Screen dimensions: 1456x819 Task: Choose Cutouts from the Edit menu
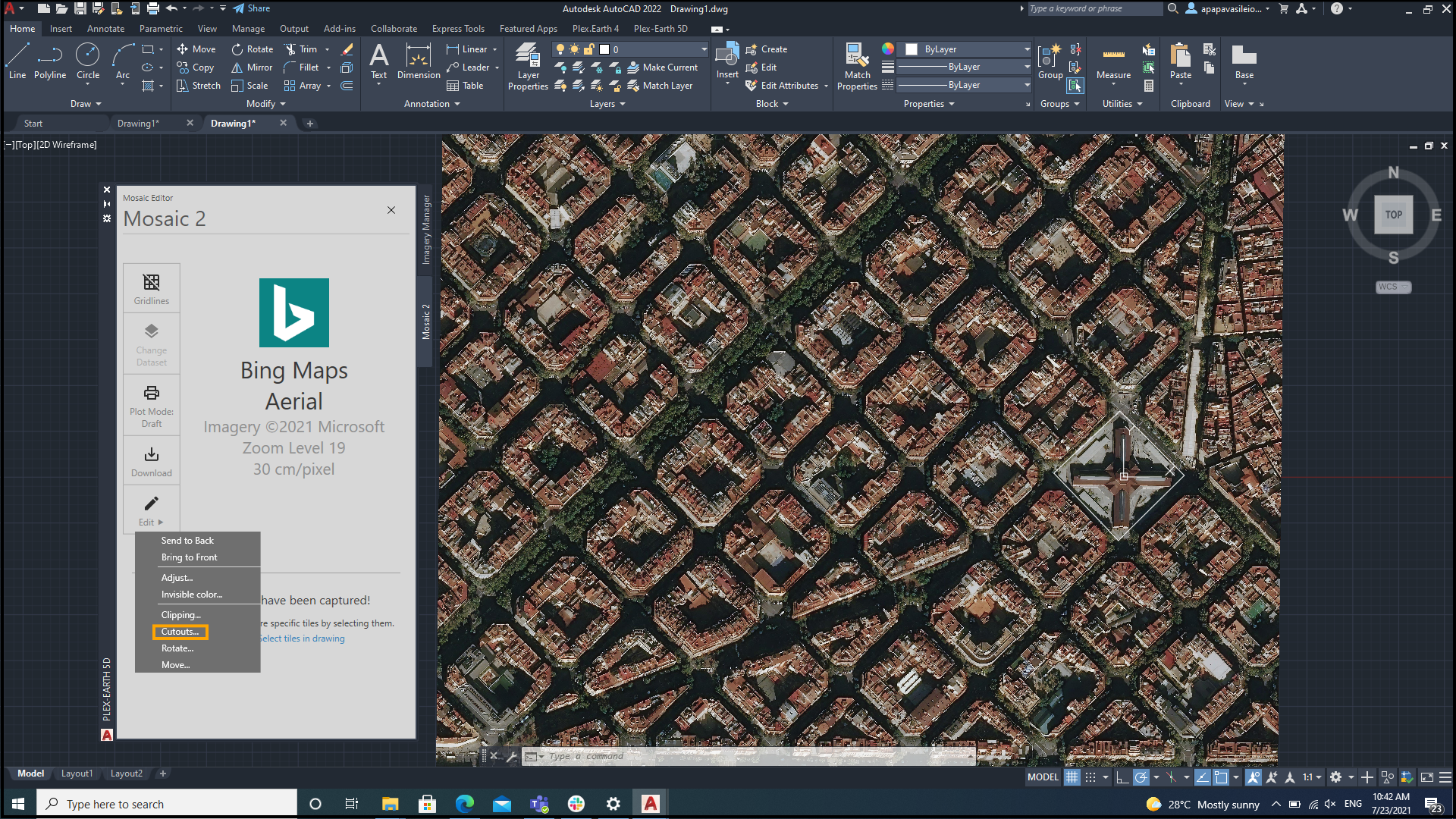point(180,632)
